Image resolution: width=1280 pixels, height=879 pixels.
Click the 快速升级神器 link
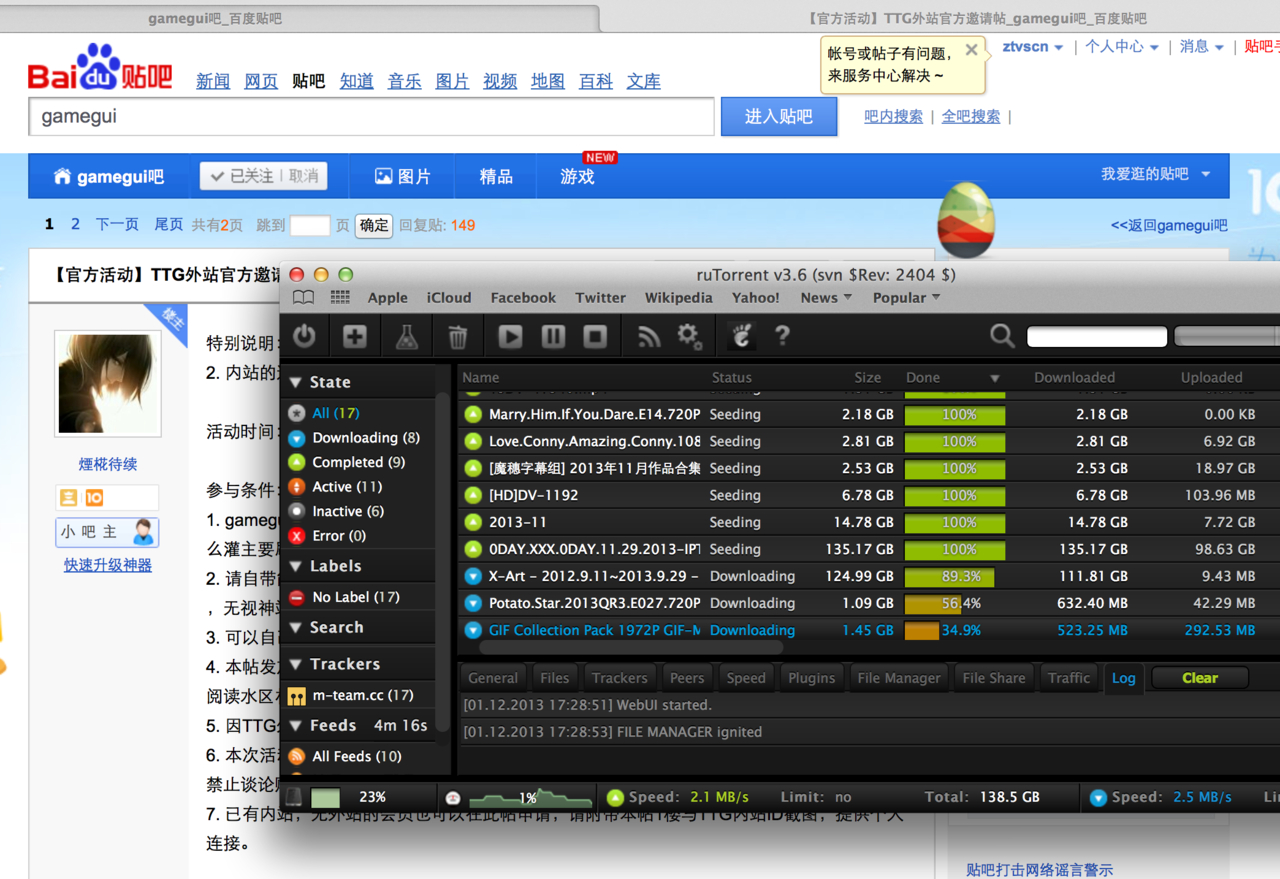[108, 565]
